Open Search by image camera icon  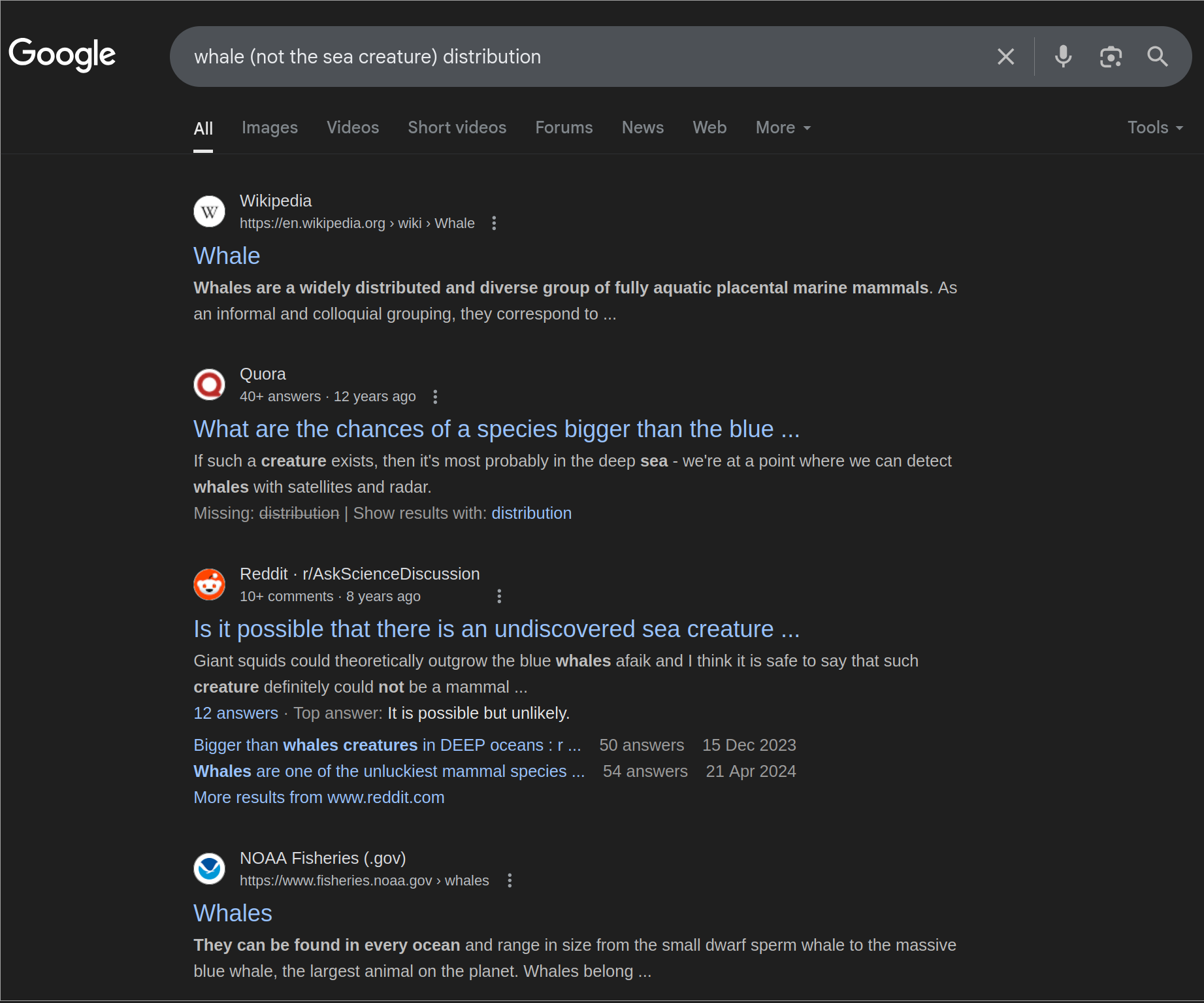click(1111, 57)
